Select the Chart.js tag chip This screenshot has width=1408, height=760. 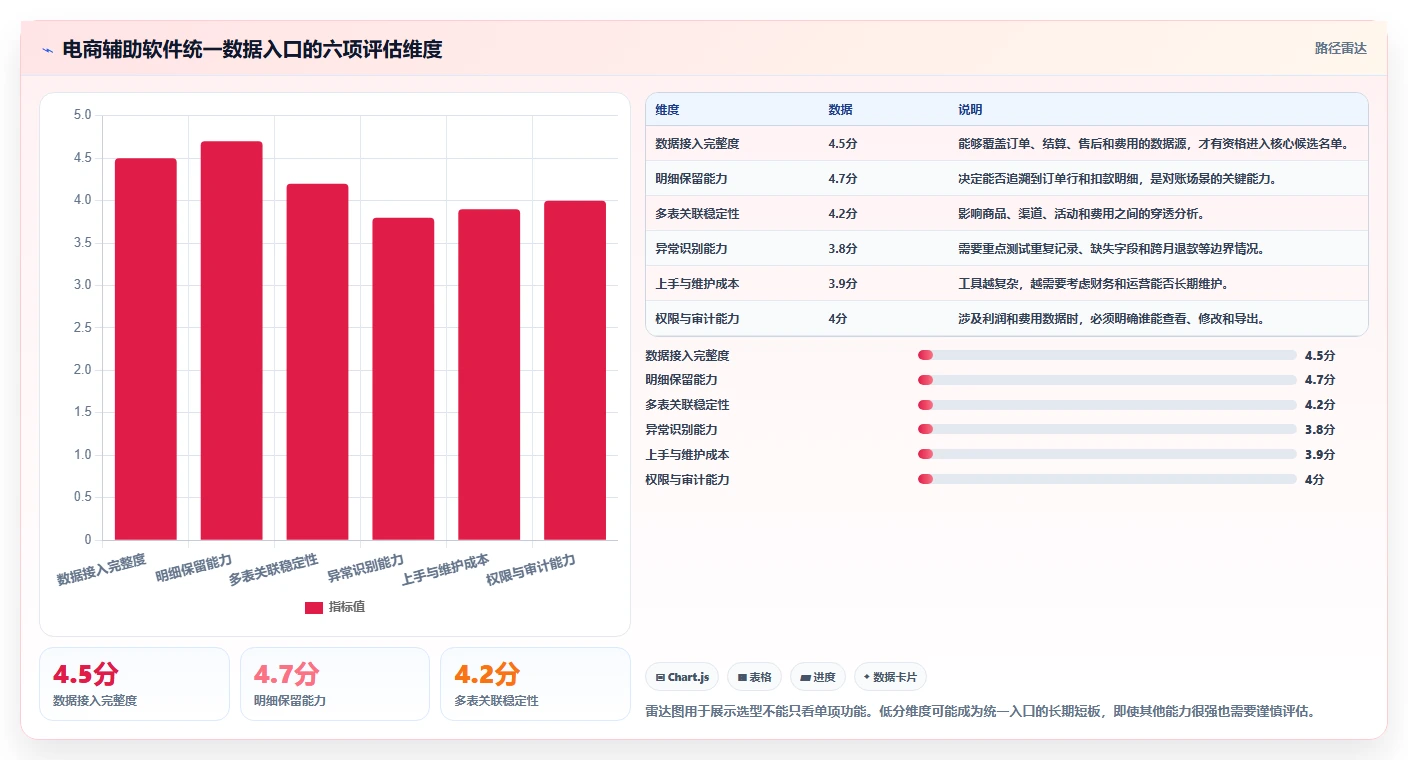point(682,677)
